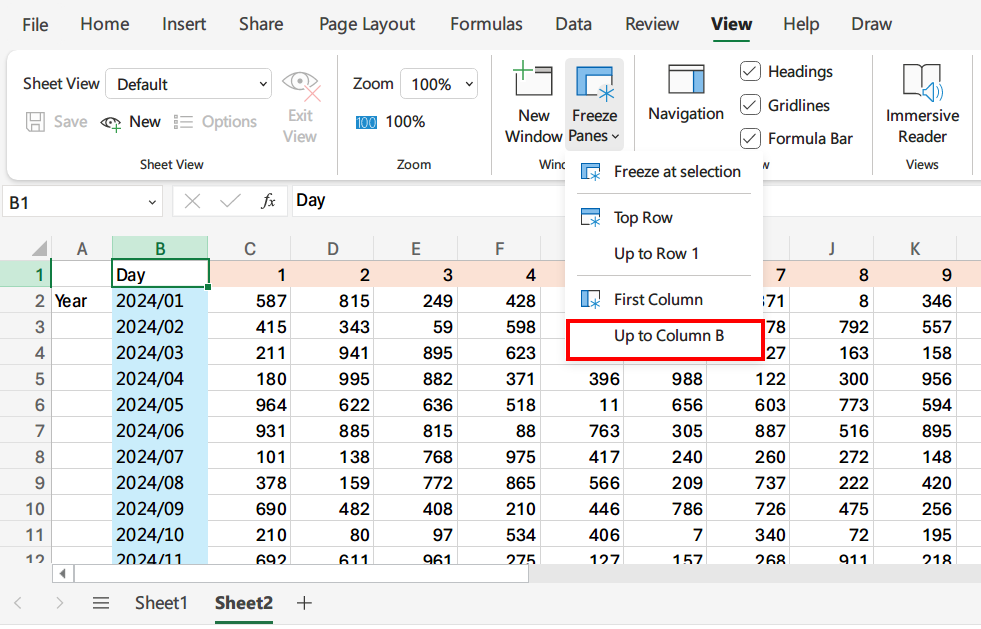Click the Insert Function fx icon
The width and height of the screenshot is (981, 629).
[267, 200]
